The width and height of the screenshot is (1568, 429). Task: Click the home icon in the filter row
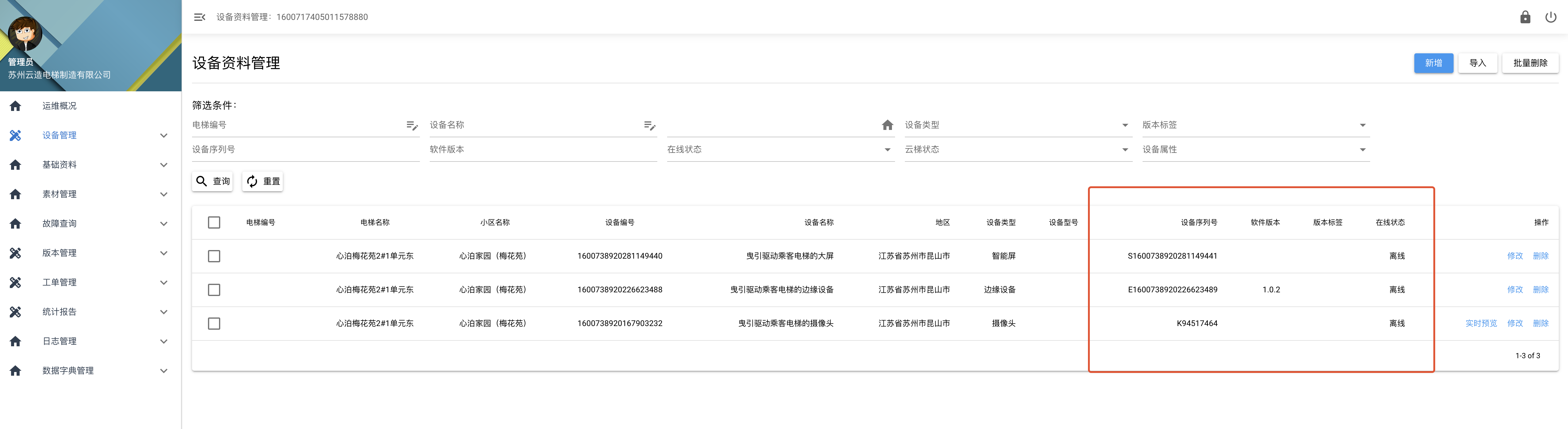887,125
